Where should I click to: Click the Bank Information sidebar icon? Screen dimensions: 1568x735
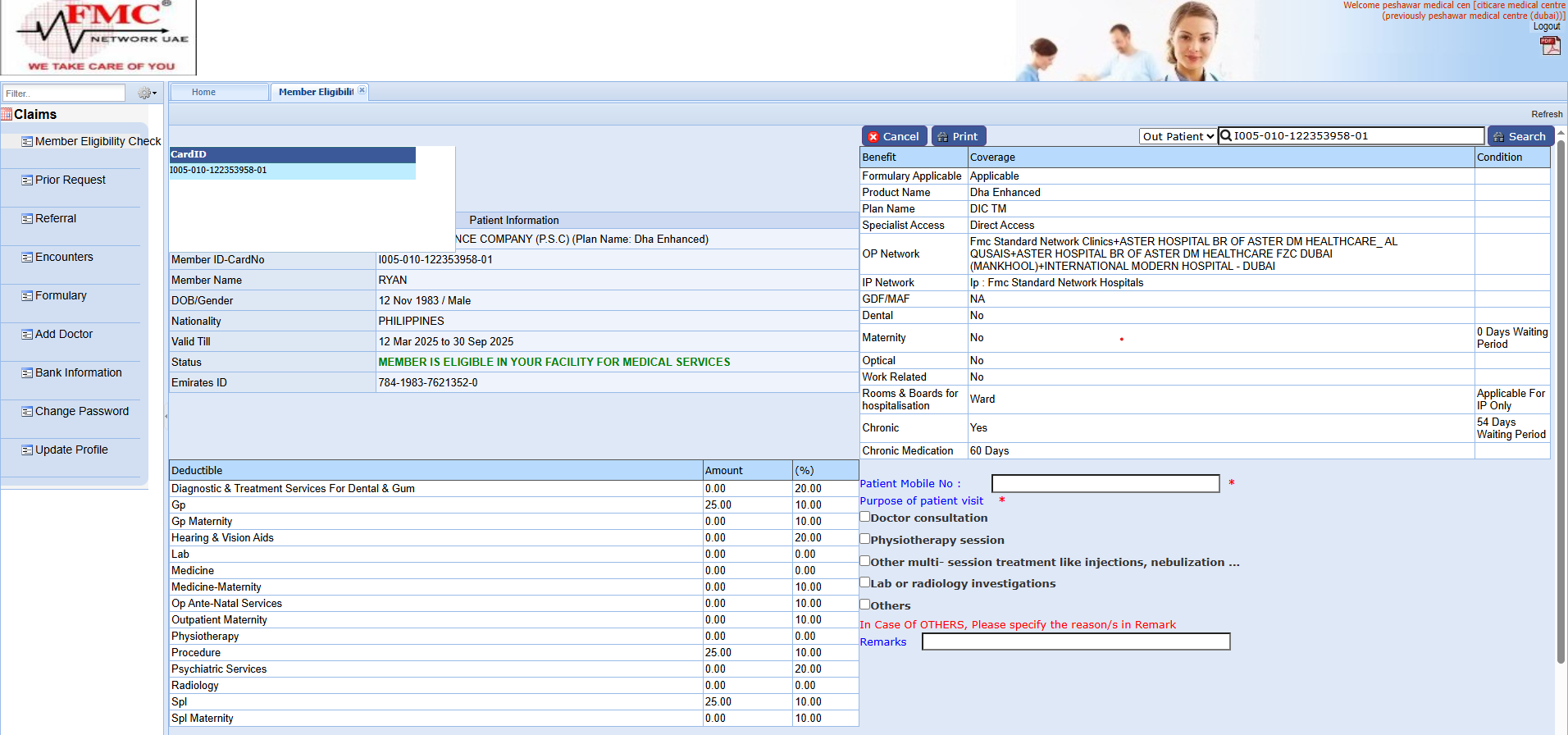pos(27,373)
